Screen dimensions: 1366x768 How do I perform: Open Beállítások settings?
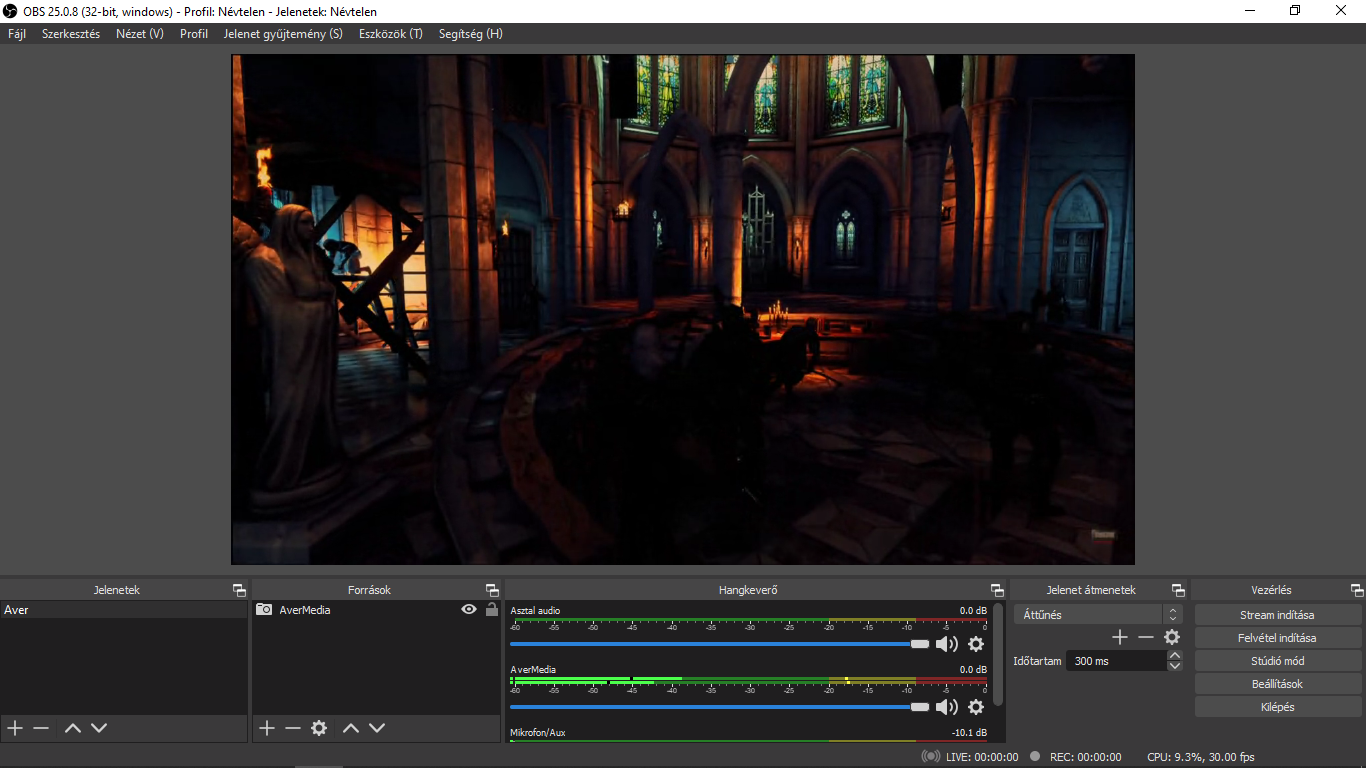pos(1278,684)
